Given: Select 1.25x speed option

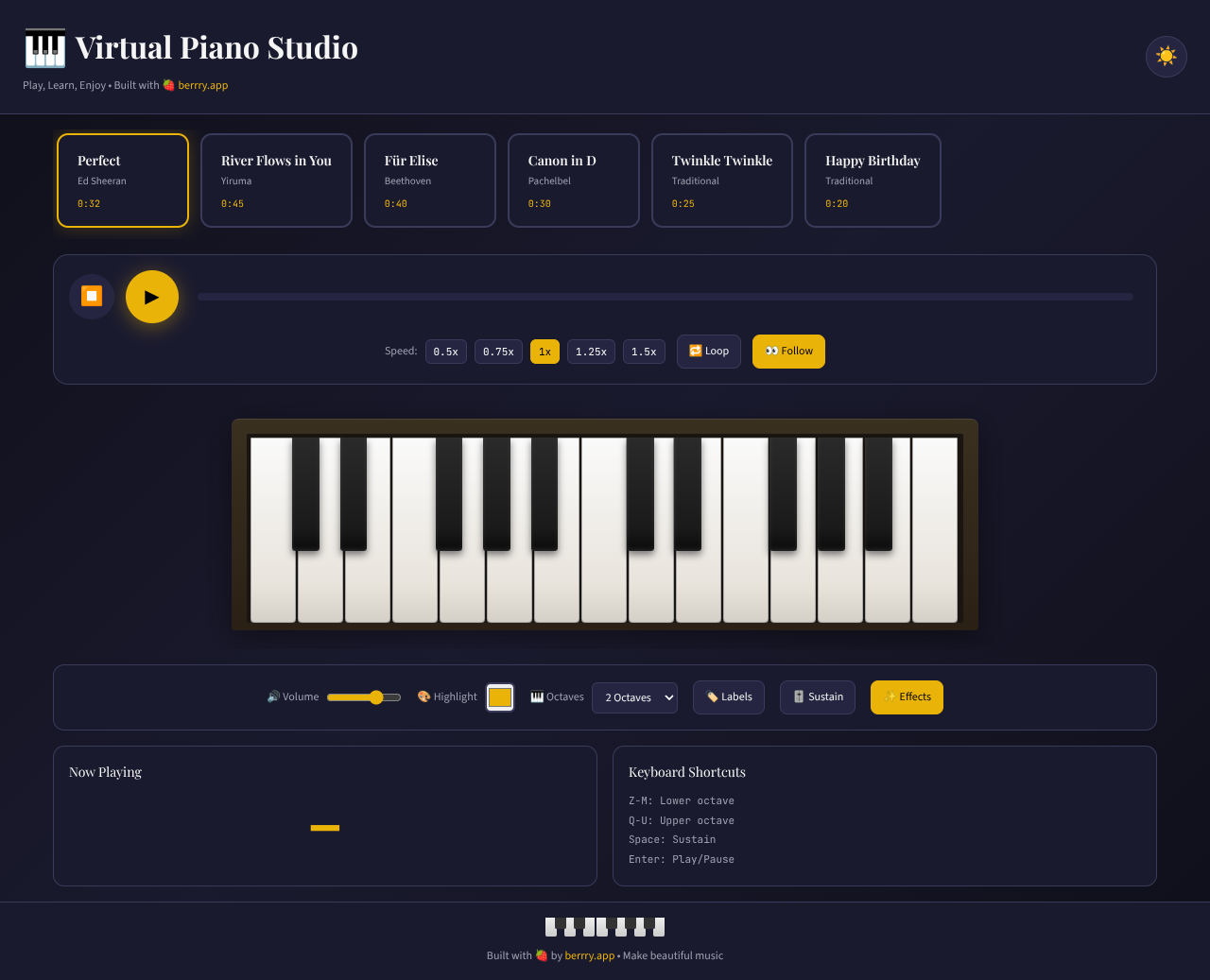Looking at the screenshot, I should [x=590, y=351].
